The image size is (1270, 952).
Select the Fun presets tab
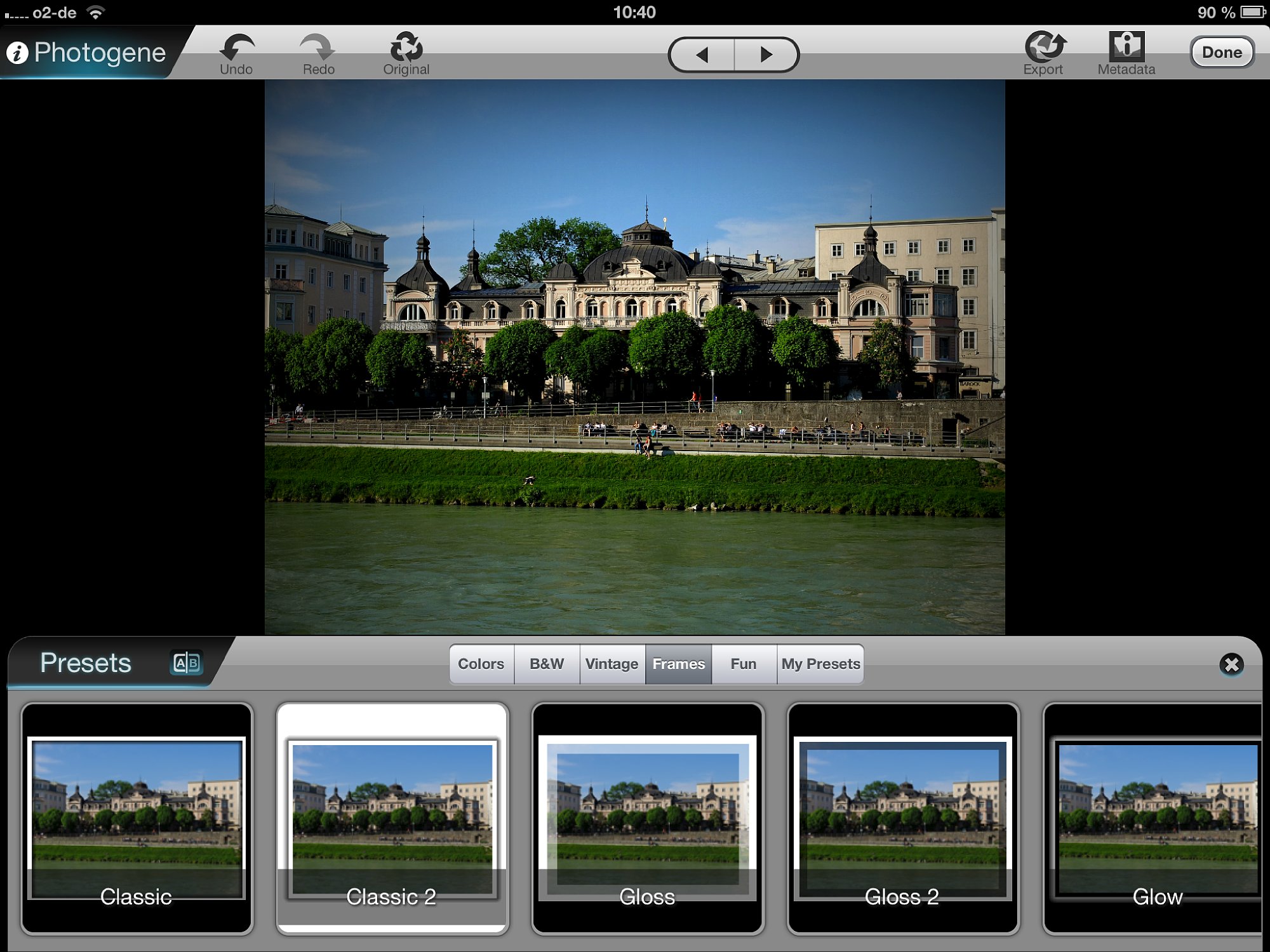click(x=743, y=664)
